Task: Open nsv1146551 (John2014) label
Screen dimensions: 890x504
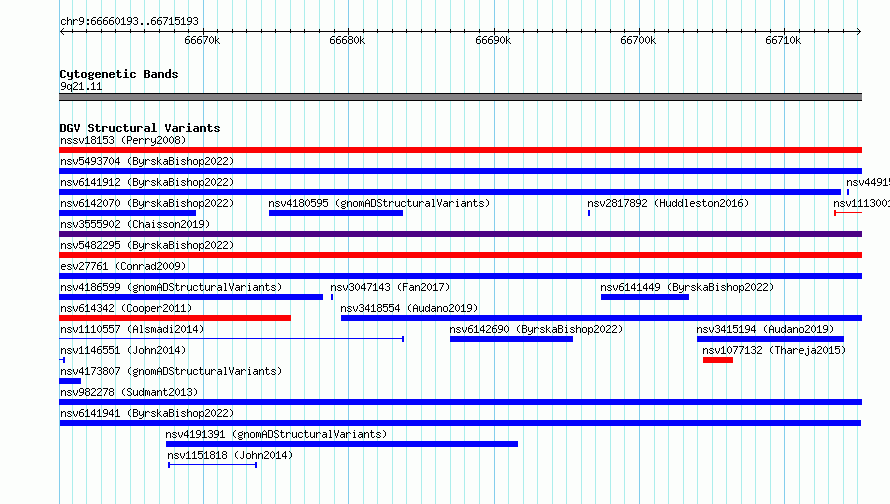Action: click(x=123, y=350)
